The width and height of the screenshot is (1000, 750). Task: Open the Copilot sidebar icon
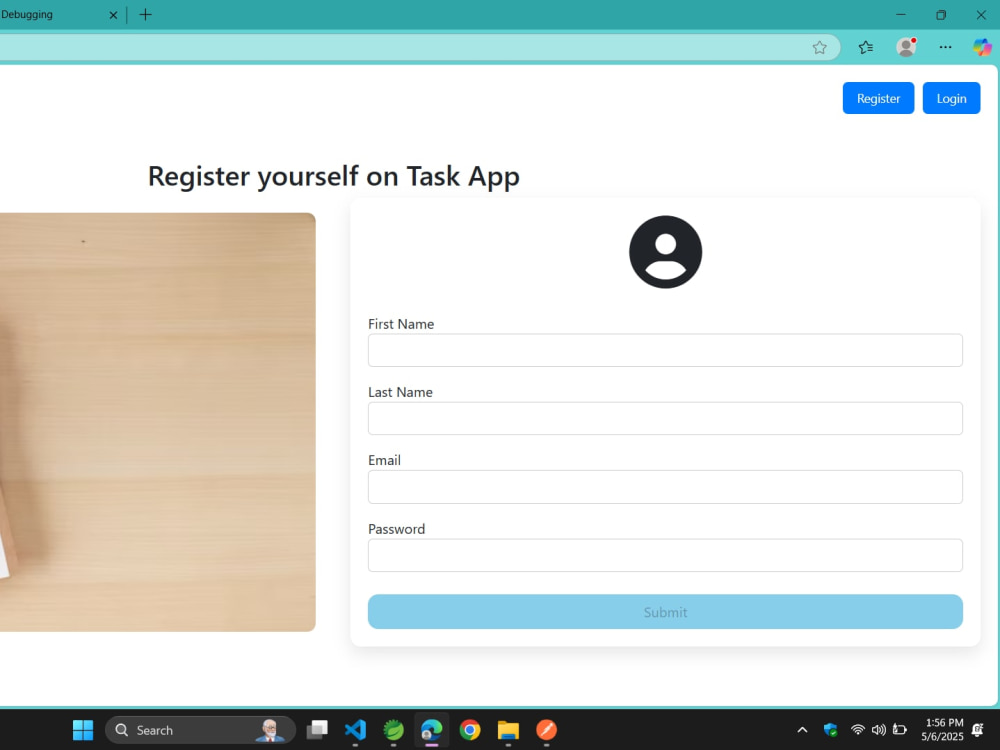(x=982, y=47)
